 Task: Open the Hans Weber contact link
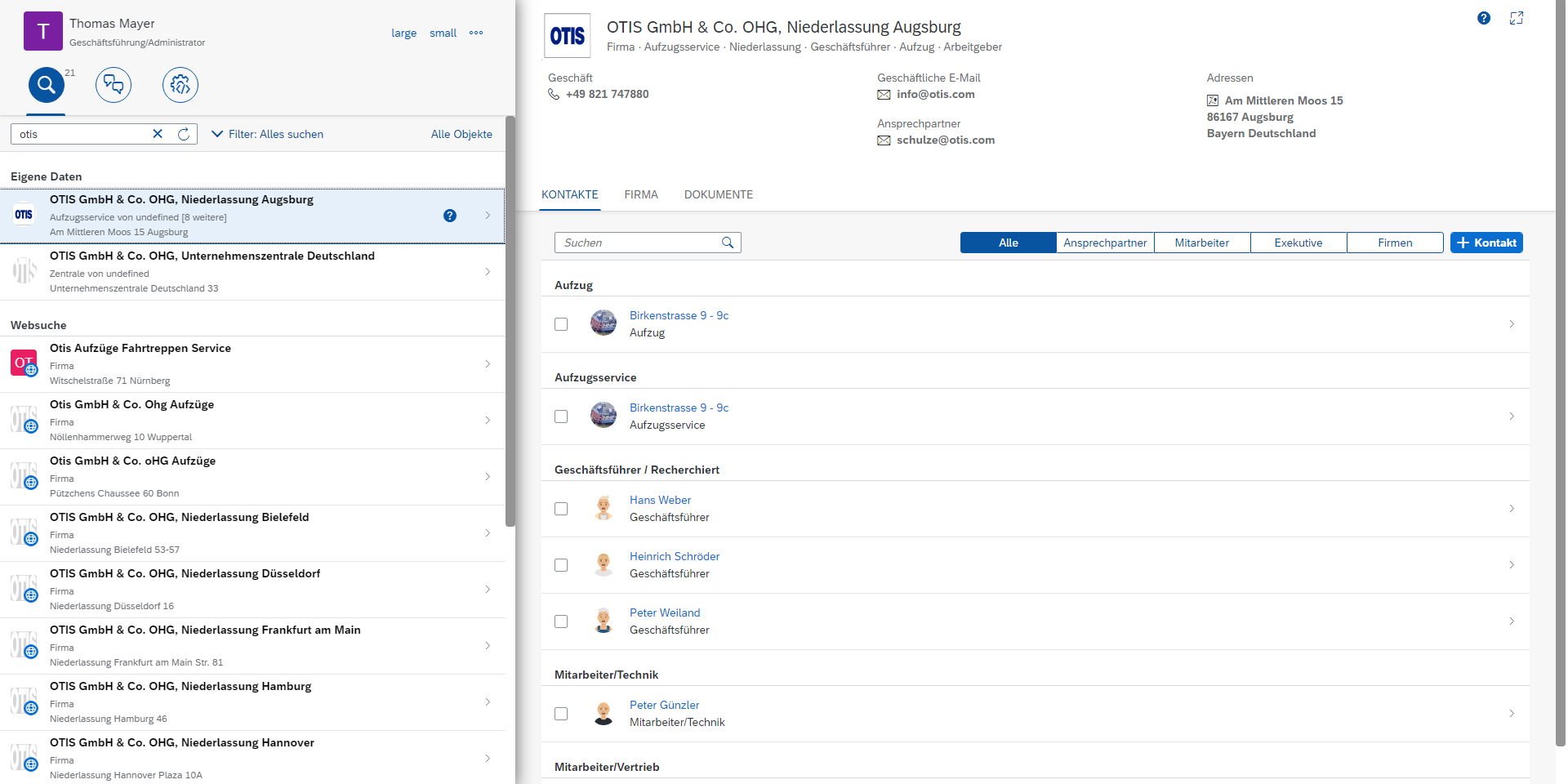(660, 500)
